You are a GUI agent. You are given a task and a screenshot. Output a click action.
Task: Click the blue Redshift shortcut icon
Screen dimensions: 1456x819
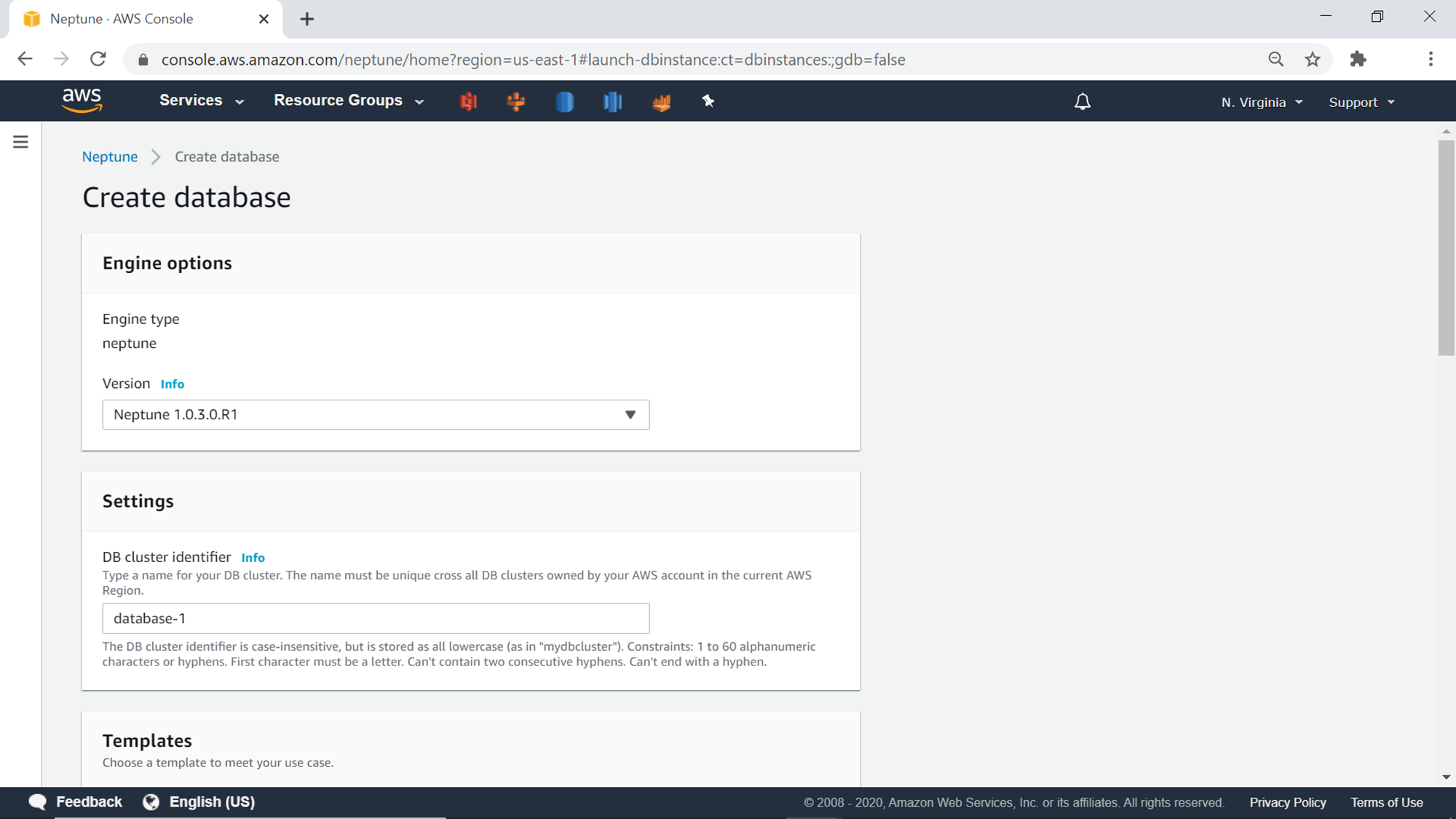pyautogui.click(x=613, y=101)
